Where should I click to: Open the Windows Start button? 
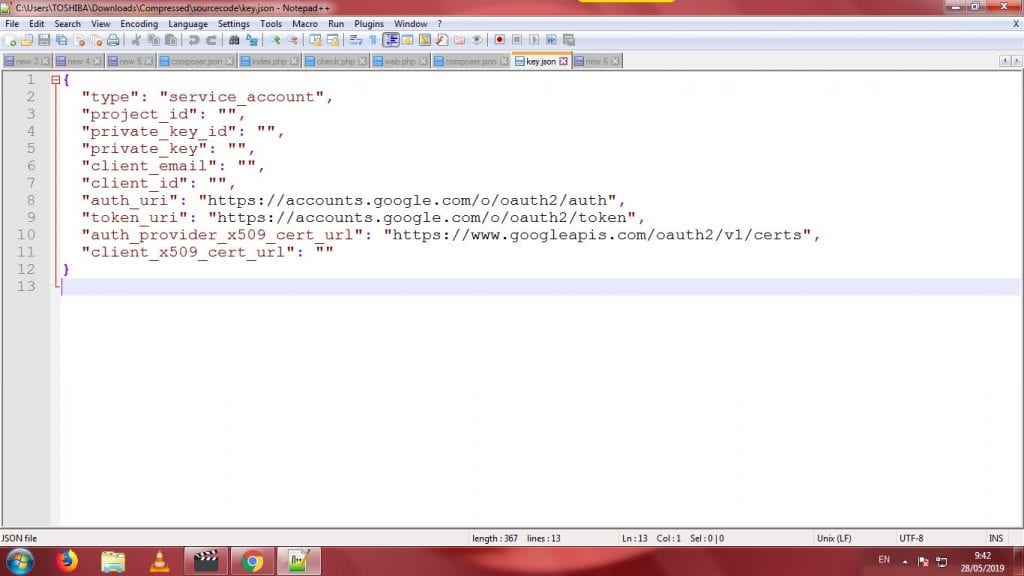(20, 561)
